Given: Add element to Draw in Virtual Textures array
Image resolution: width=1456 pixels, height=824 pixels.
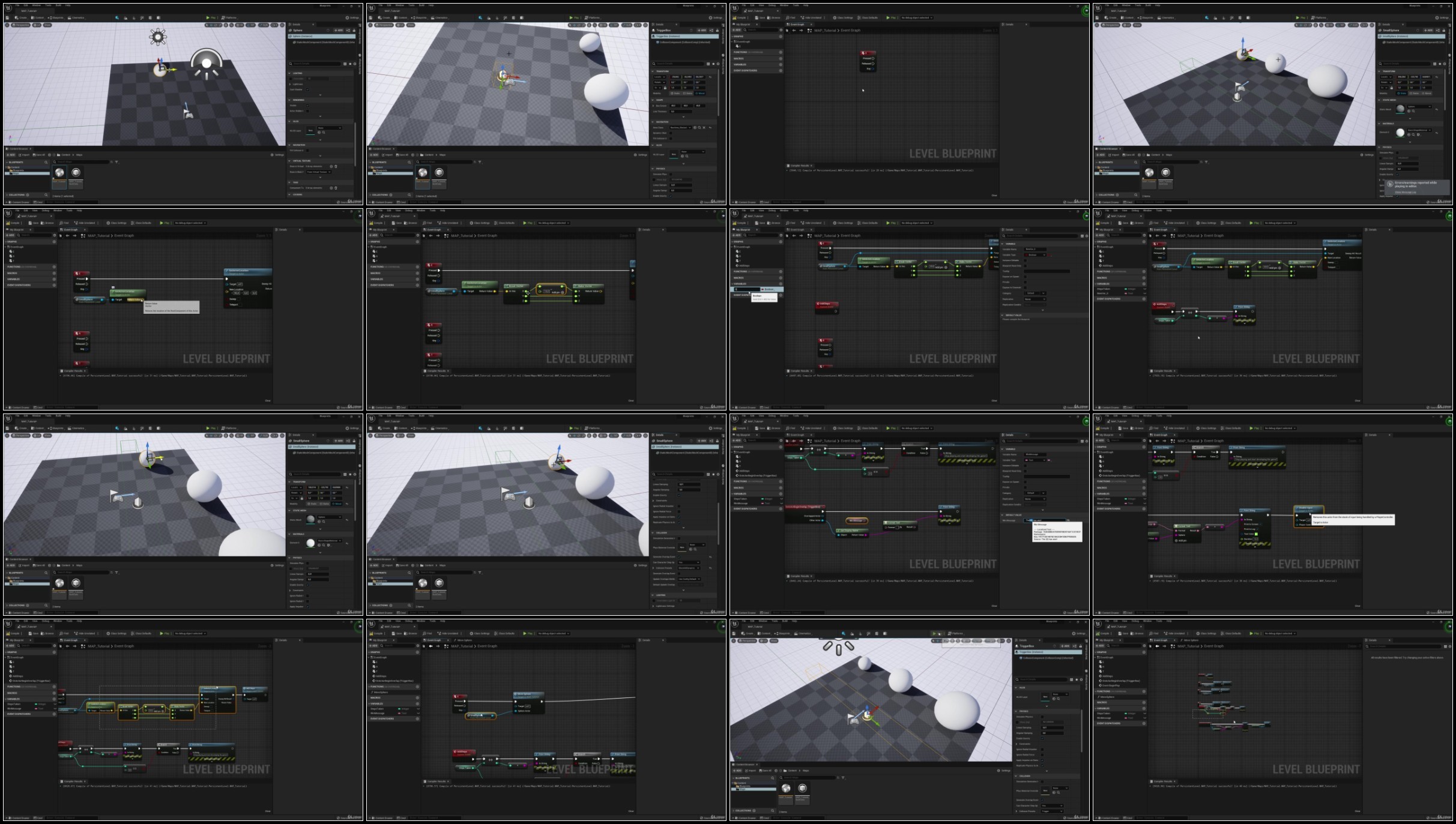Looking at the screenshot, I should click(331, 166).
